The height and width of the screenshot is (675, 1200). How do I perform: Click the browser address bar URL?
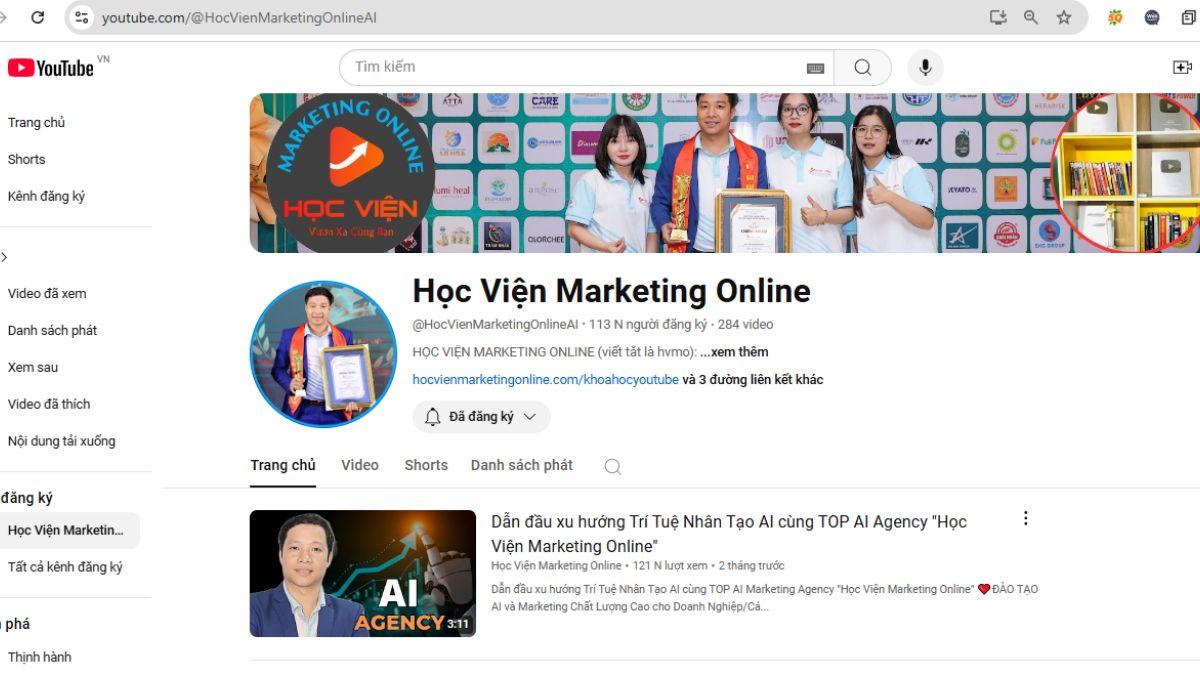point(239,18)
